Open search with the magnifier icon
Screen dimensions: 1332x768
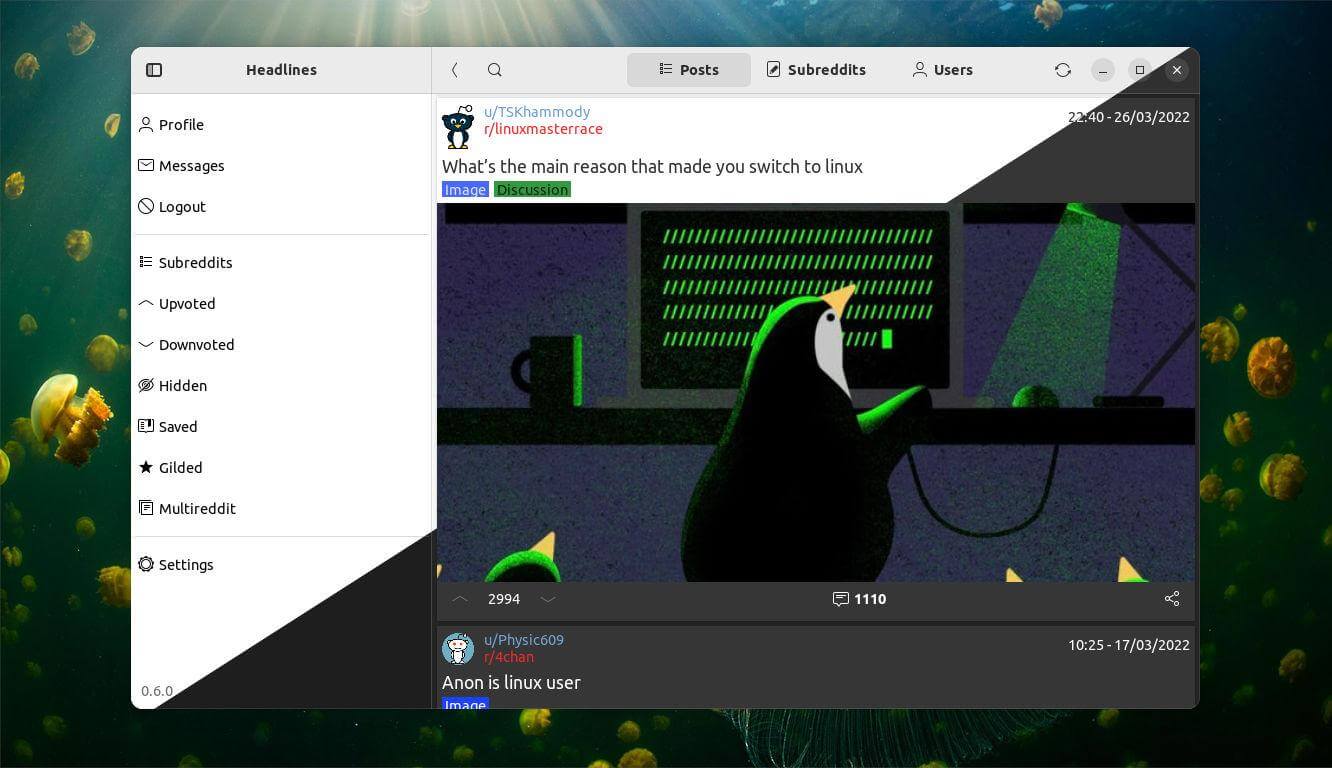tap(494, 70)
